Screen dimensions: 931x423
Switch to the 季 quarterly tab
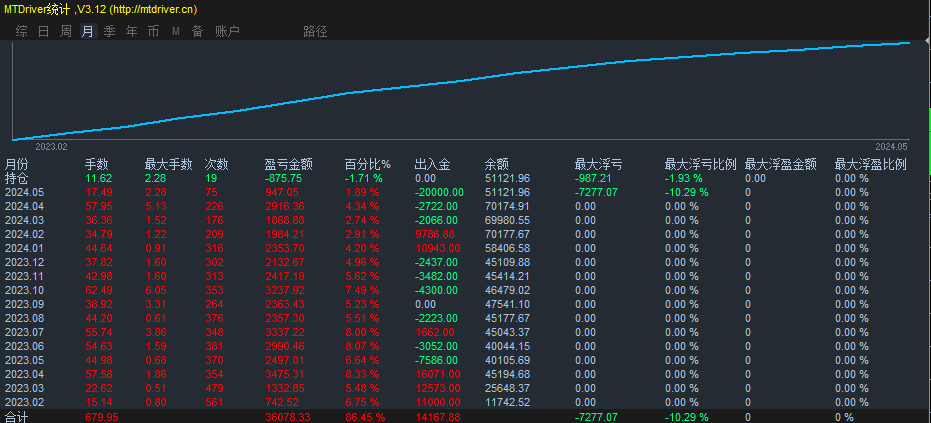(110, 31)
